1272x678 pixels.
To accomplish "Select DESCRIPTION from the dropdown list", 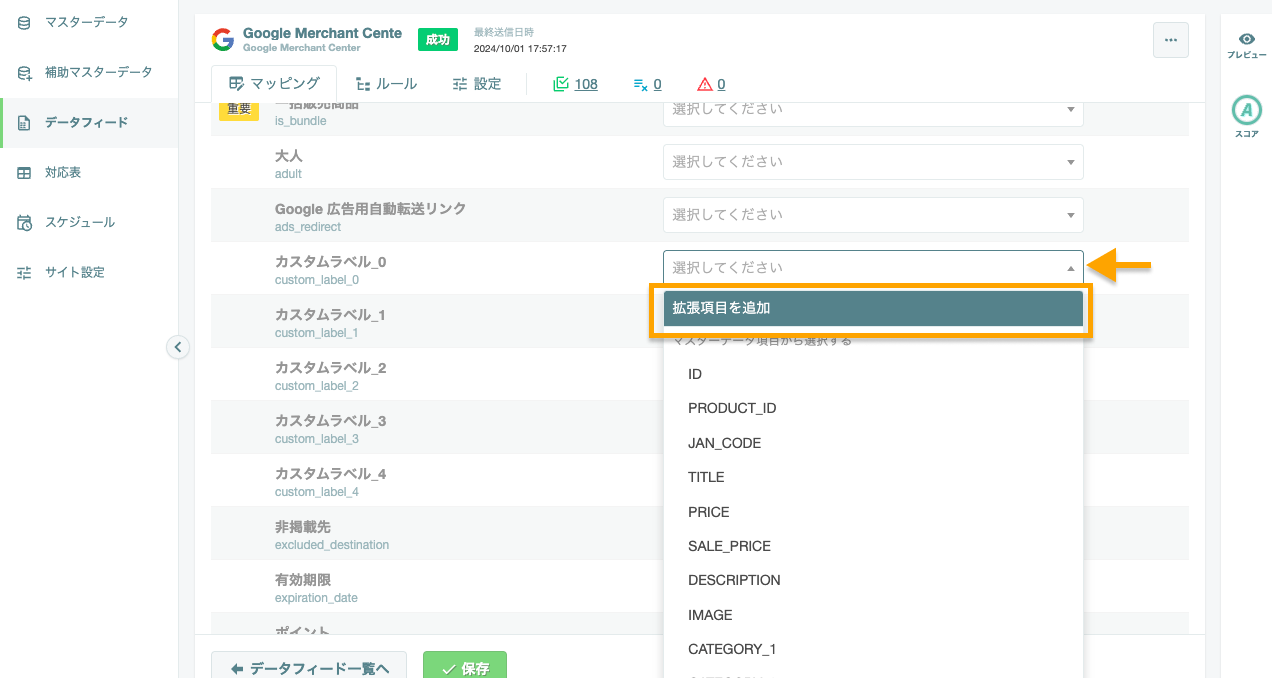I will [x=873, y=580].
